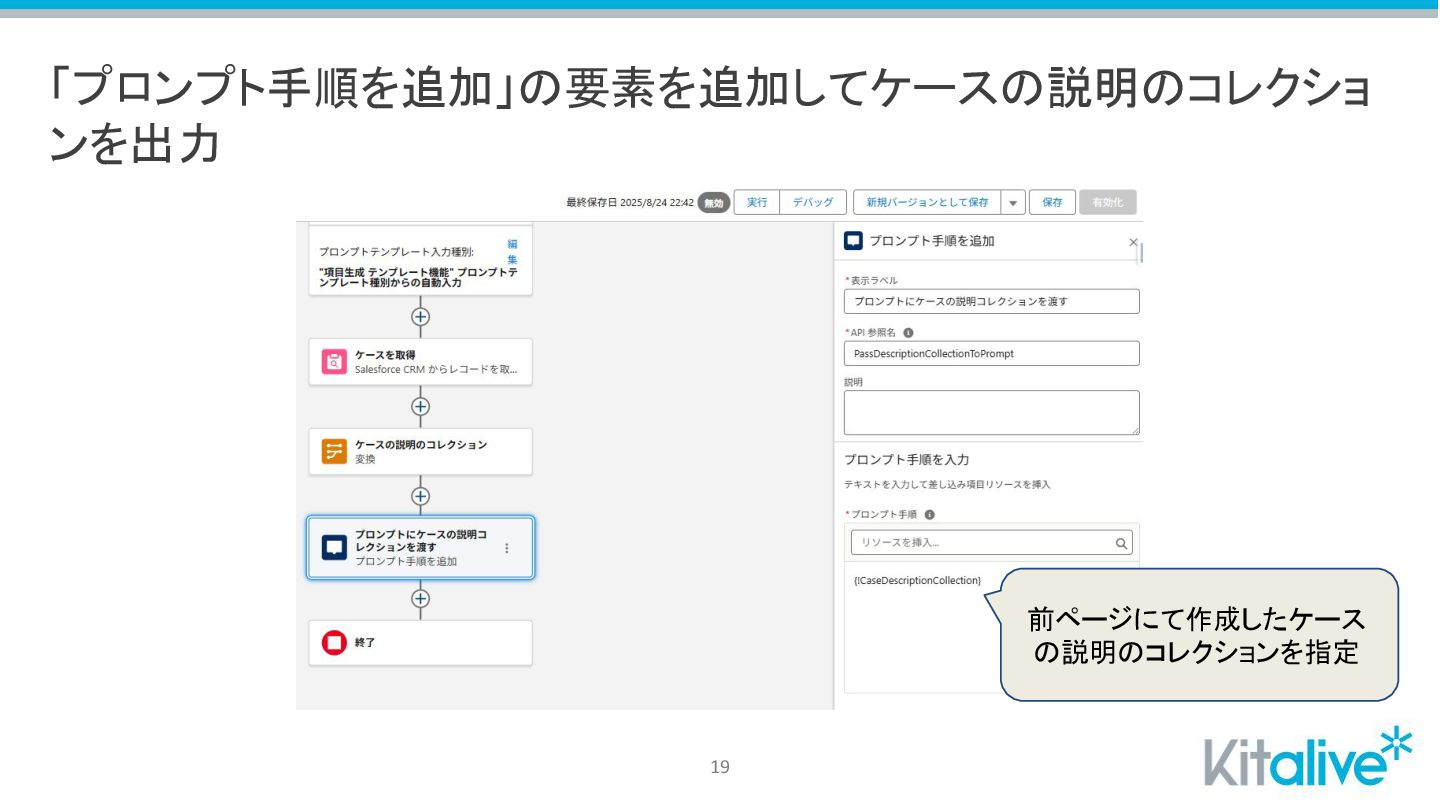Viewport: 1440px width, 810px height.
Task: Click the 保存 (Save) button
Action: click(x=1052, y=202)
